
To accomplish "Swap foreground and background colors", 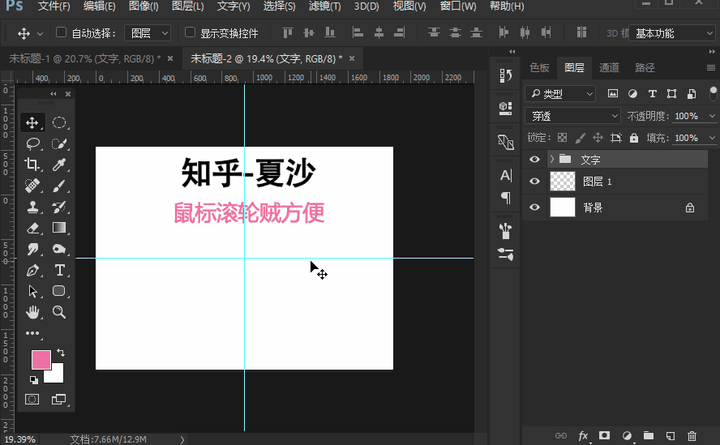I will click(x=61, y=353).
